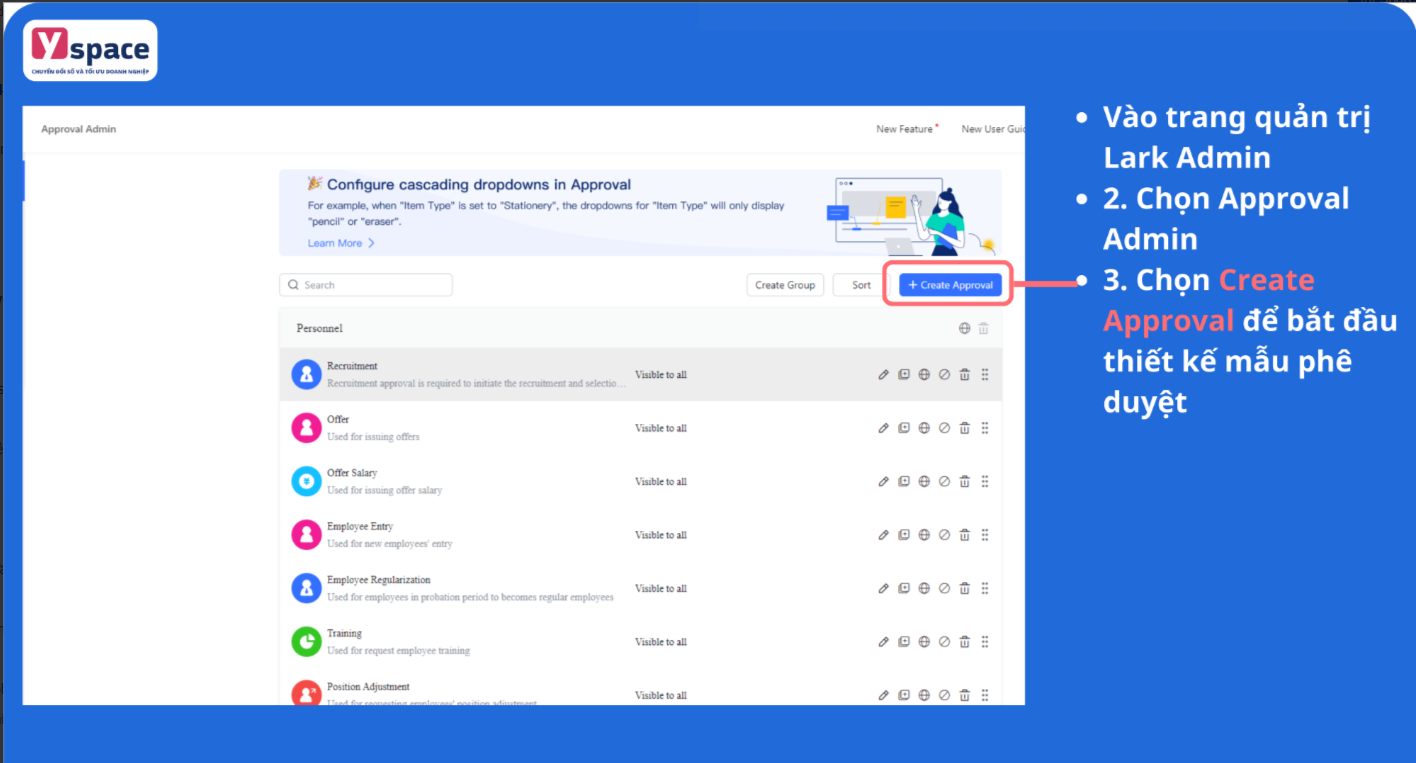Select the Employee Entry row title
This screenshot has height=763, width=1416.
[360, 526]
